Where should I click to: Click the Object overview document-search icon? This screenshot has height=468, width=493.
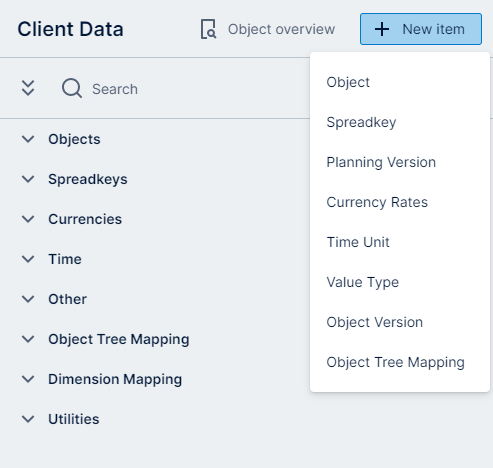(208, 29)
